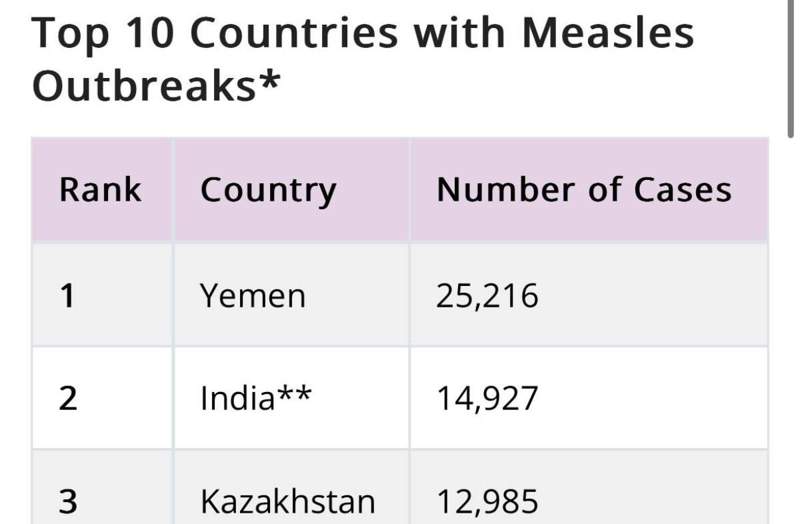
Task: Click the Rank column header
Action: coord(102,190)
